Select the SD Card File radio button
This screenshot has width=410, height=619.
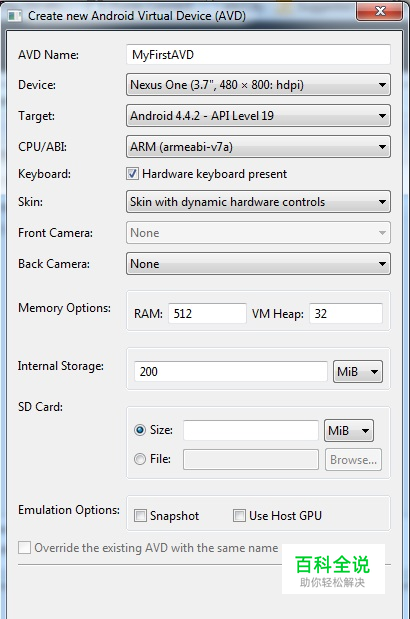(140, 459)
